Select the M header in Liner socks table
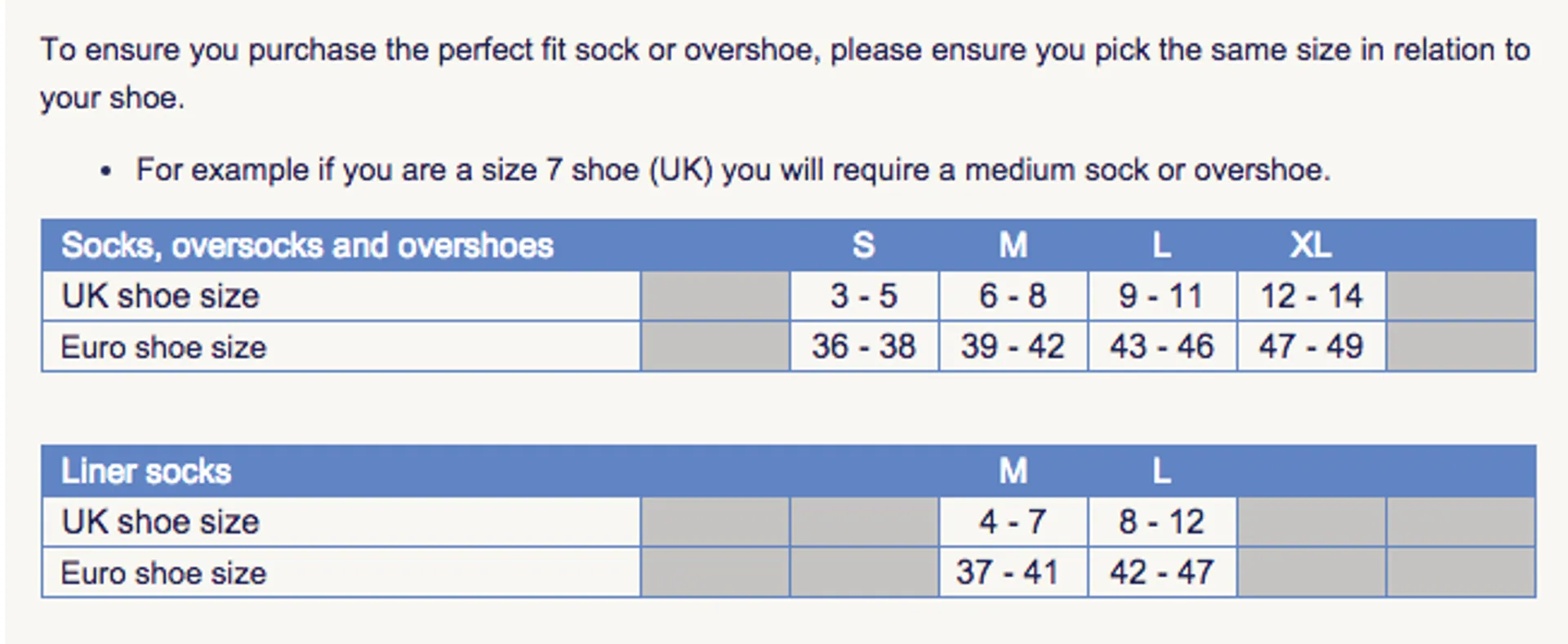The image size is (1568, 644). click(1013, 471)
